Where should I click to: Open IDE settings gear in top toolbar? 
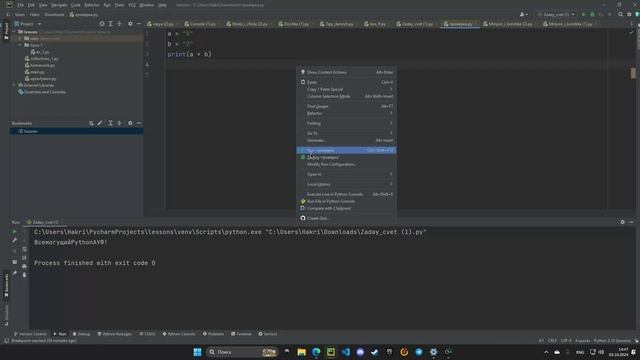629,14
